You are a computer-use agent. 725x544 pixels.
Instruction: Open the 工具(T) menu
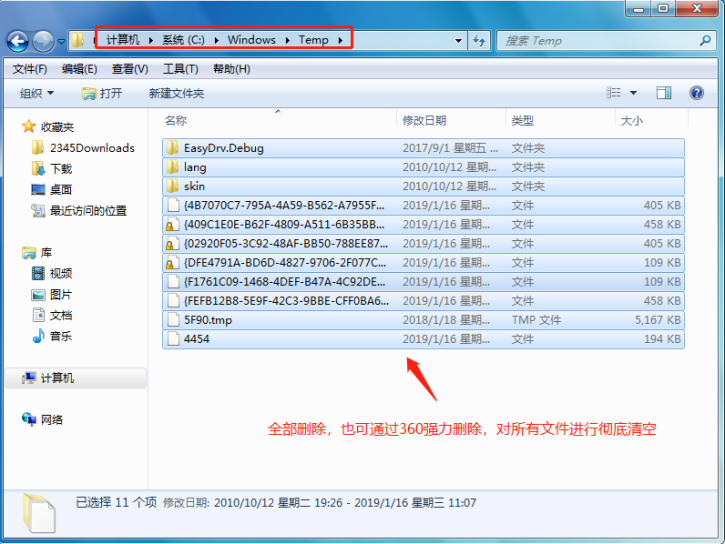click(x=180, y=69)
